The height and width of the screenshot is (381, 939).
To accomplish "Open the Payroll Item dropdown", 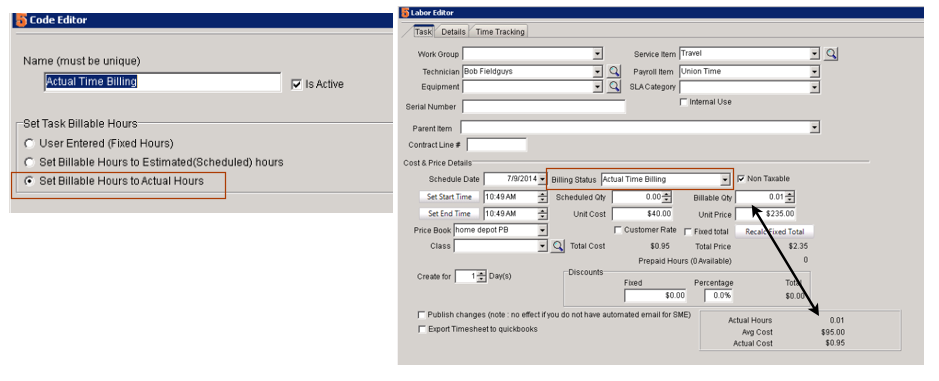I will pos(814,72).
